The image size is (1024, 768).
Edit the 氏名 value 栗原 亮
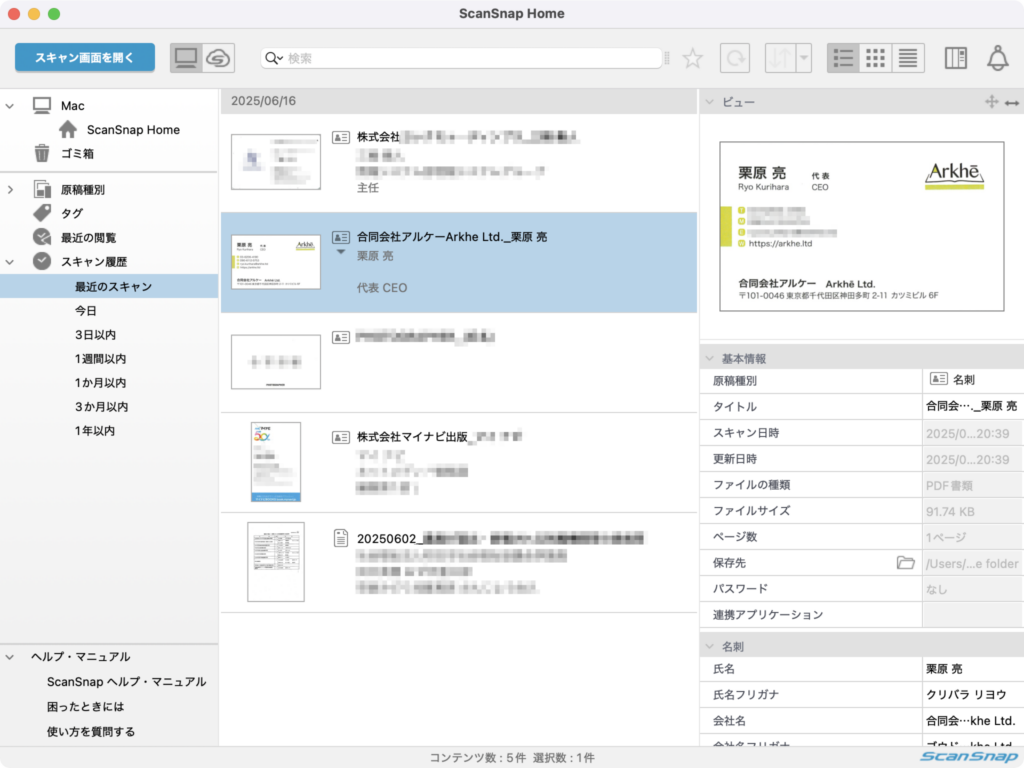tap(973, 669)
